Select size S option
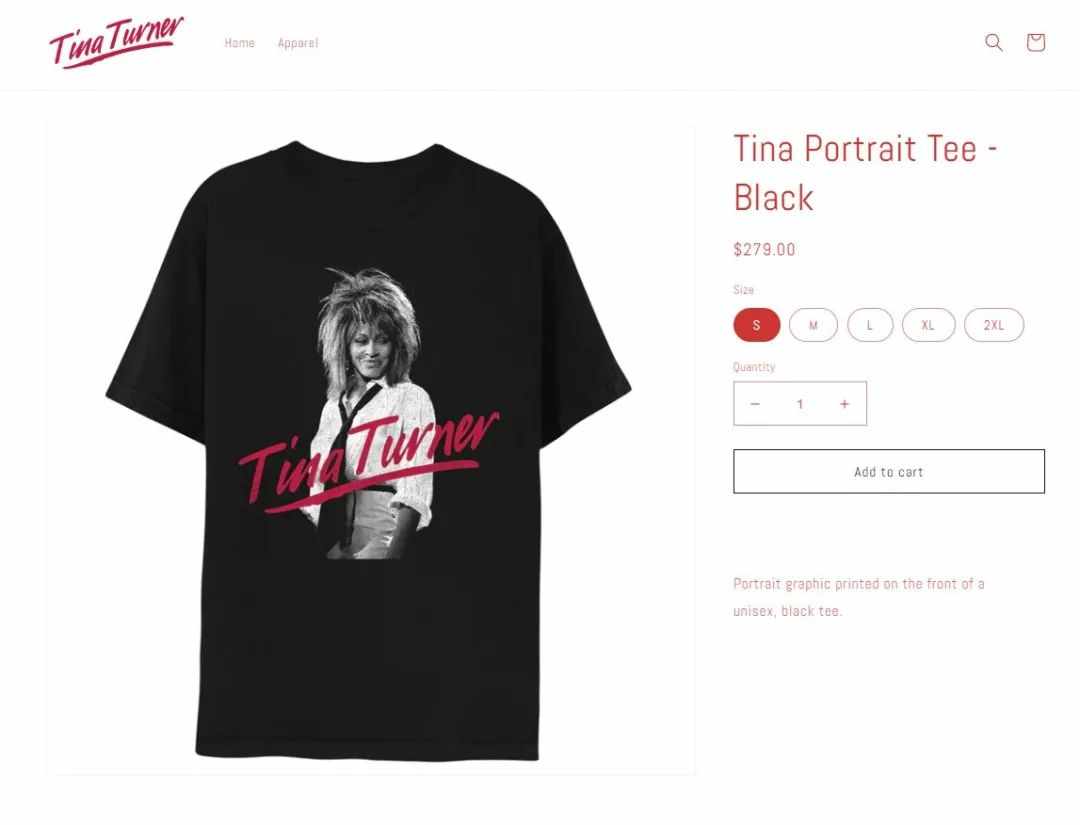 click(756, 325)
